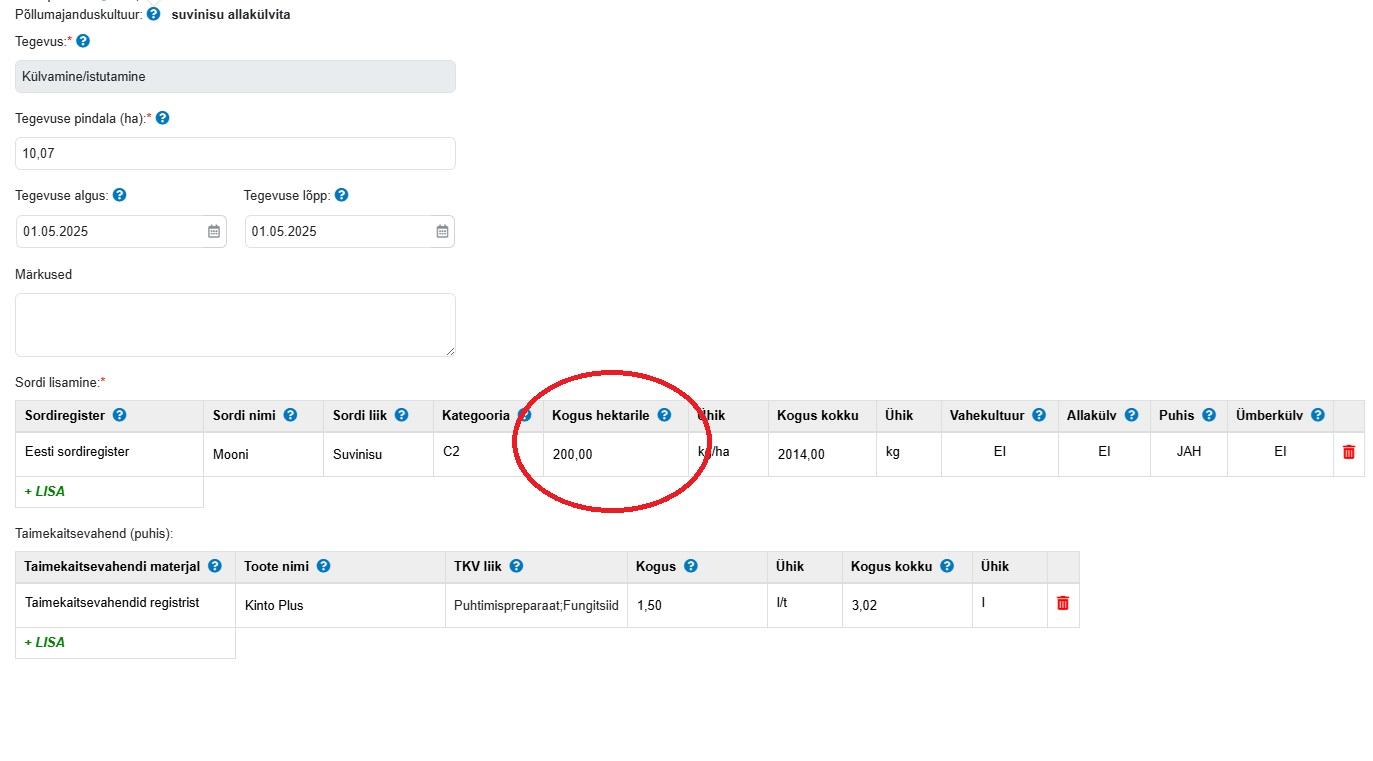Delete the Kinto Plus product row
This screenshot has width=1373, height=761.
(x=1062, y=603)
